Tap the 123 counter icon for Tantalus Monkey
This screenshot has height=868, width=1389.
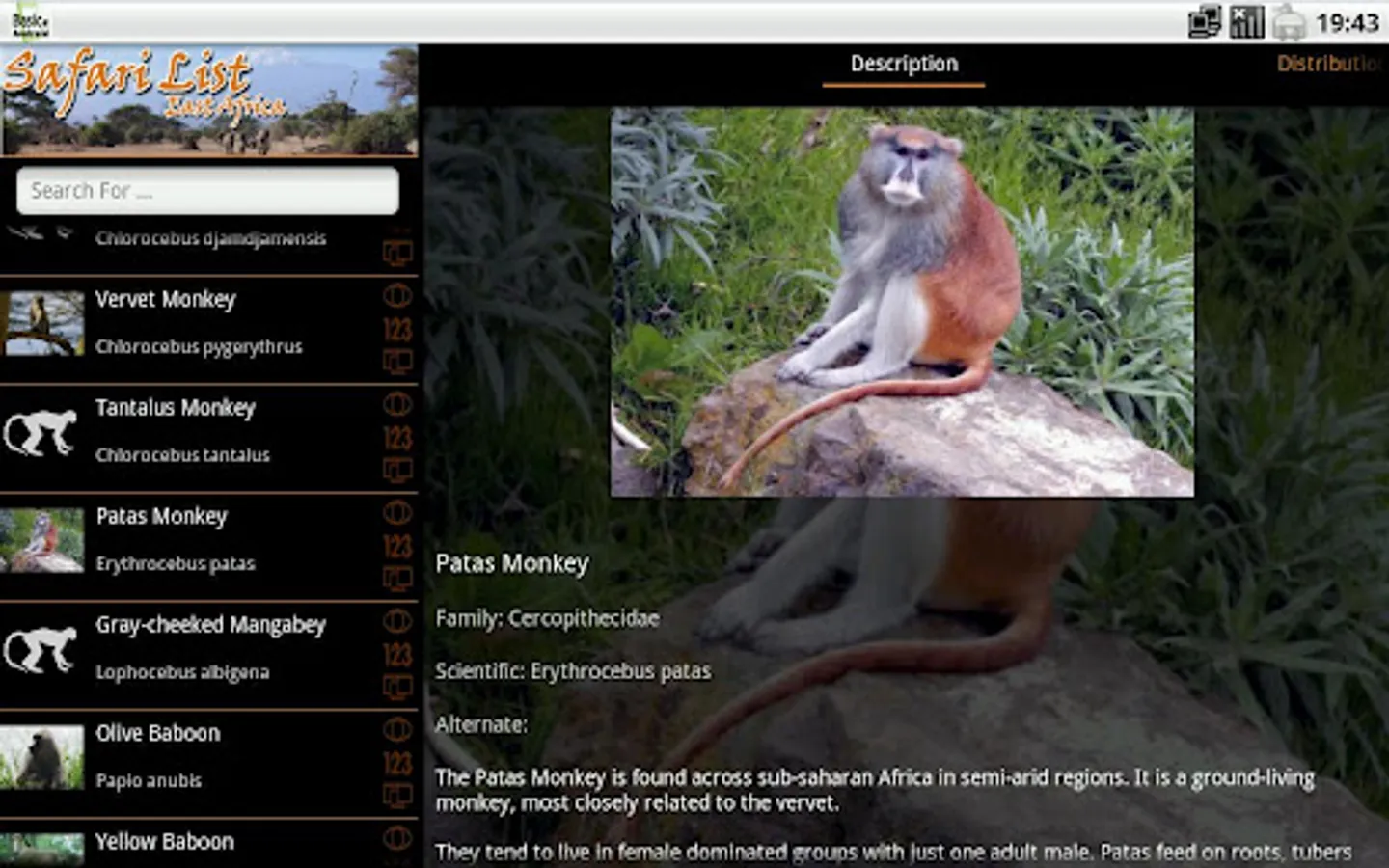pos(397,439)
